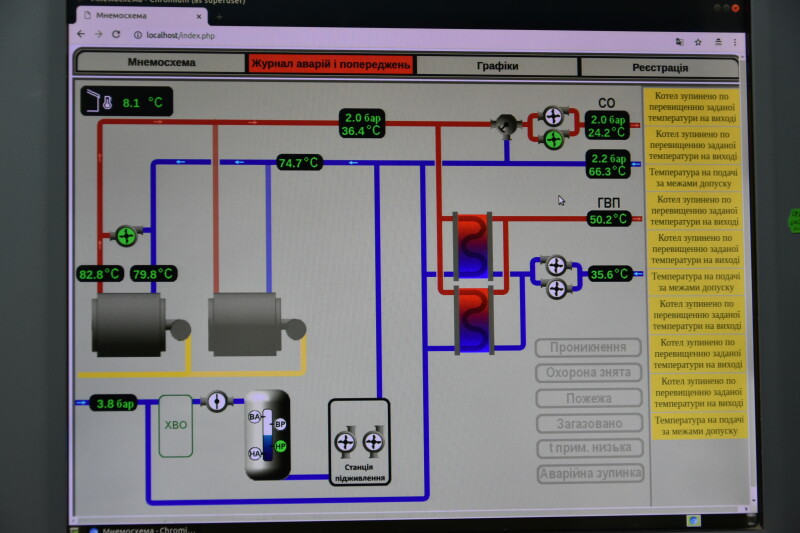Click the lower heat exchanger
The image size is (800, 533).
tap(474, 320)
